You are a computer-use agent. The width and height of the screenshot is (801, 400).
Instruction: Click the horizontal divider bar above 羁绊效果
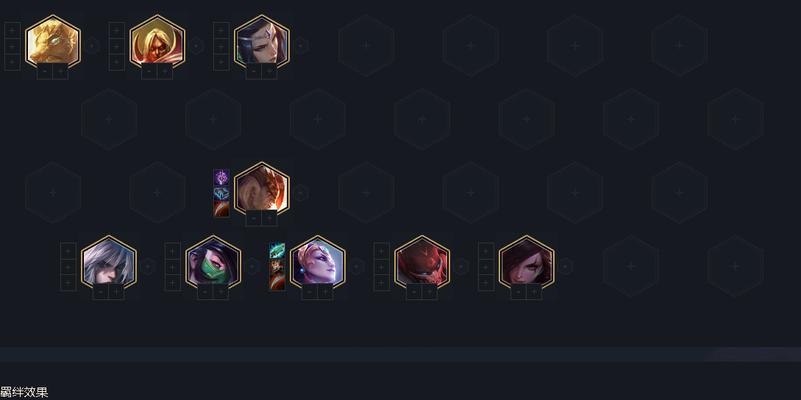pos(400,355)
